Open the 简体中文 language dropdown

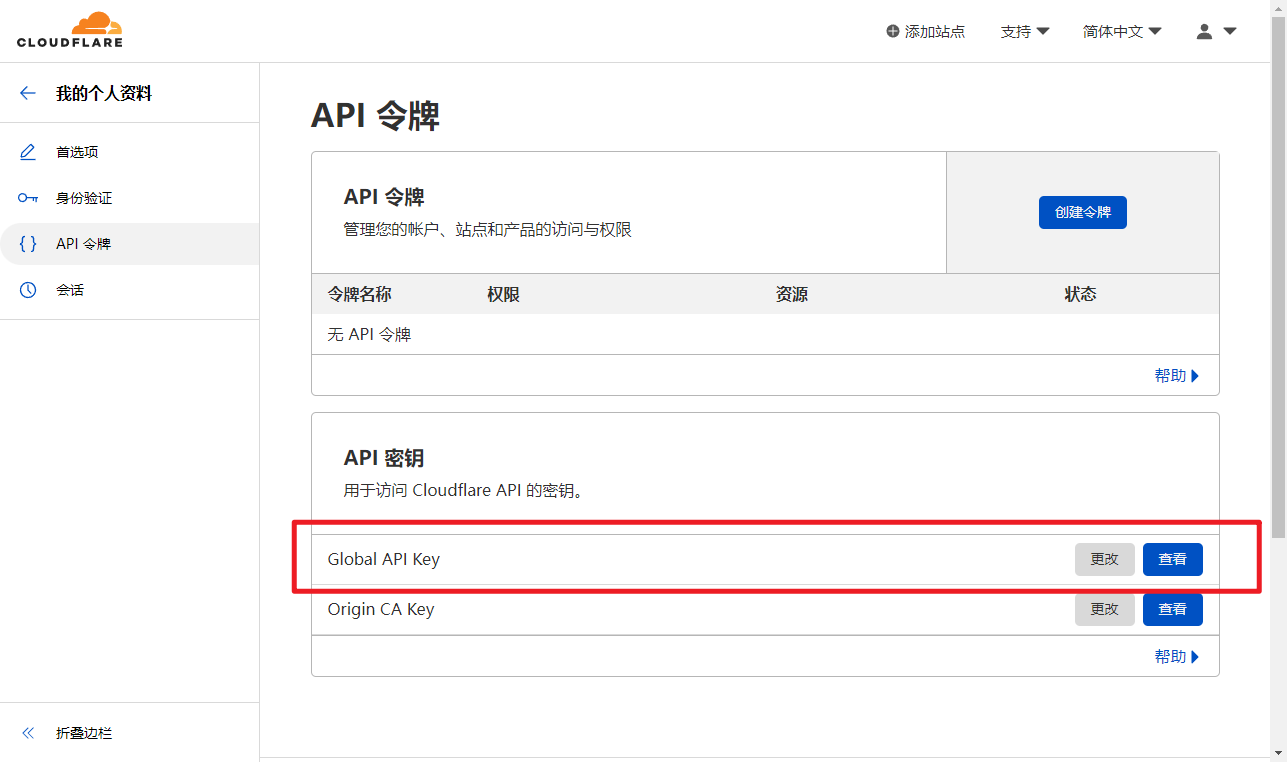1121,32
